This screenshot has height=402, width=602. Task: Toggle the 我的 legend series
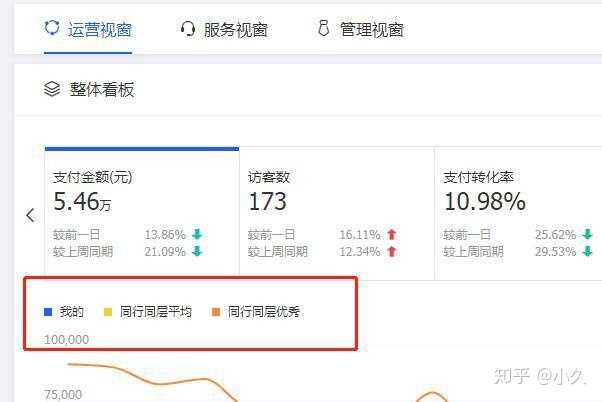64,312
